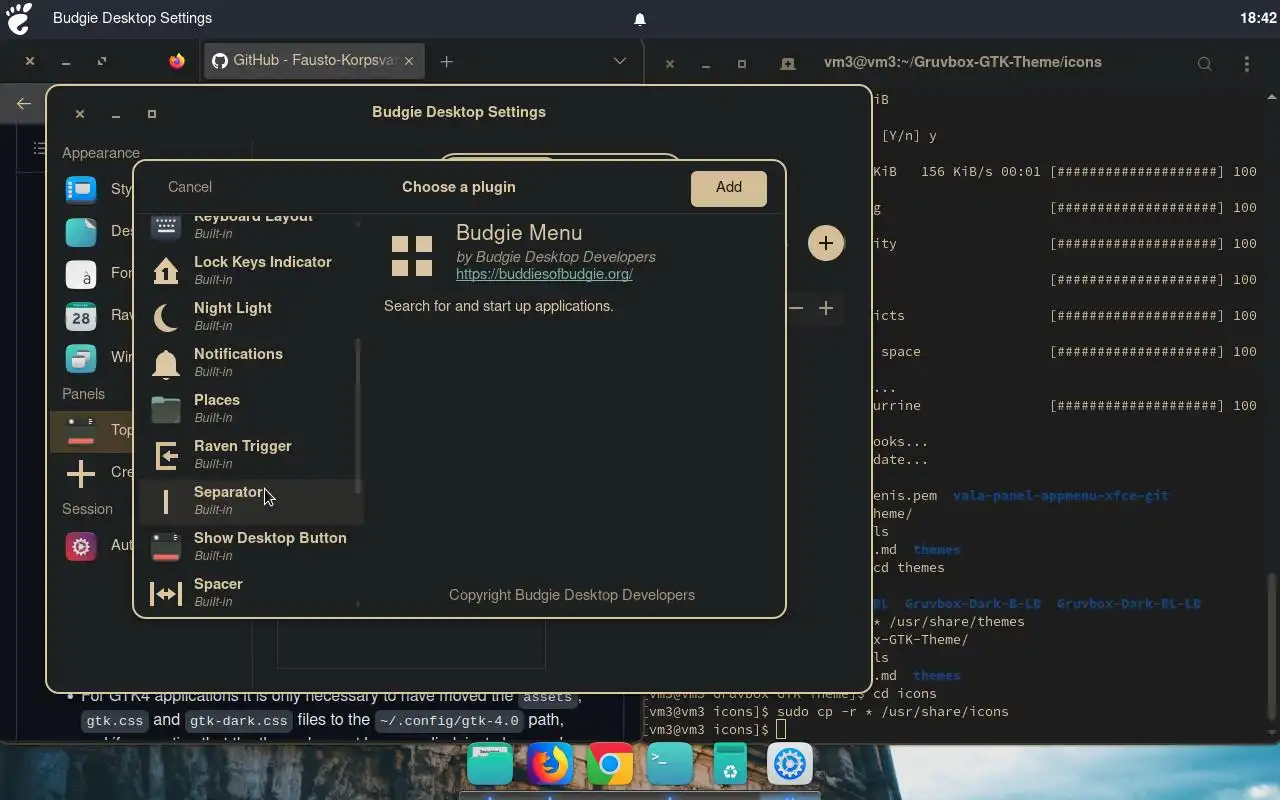Open a new Firefox tab
Viewport: 1280px width, 800px height.
(447, 61)
